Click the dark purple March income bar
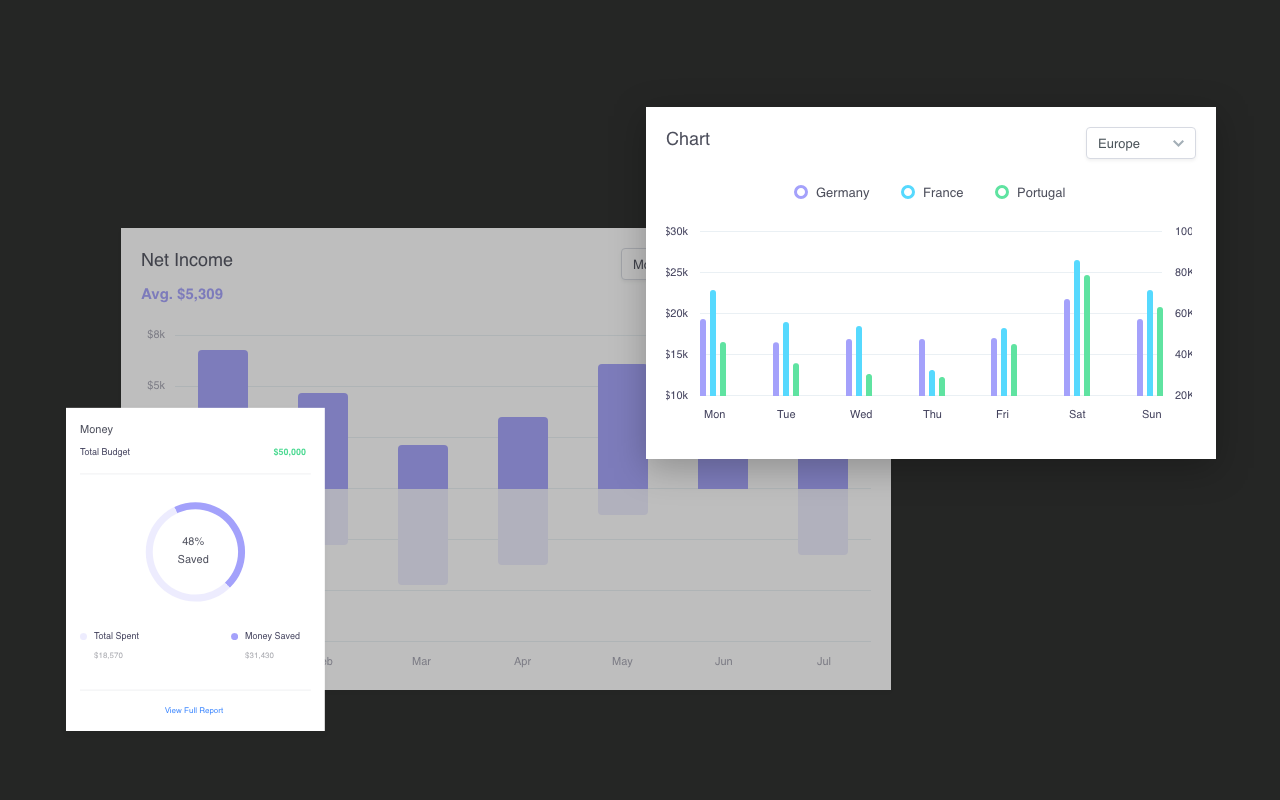1280x800 pixels. (423, 467)
